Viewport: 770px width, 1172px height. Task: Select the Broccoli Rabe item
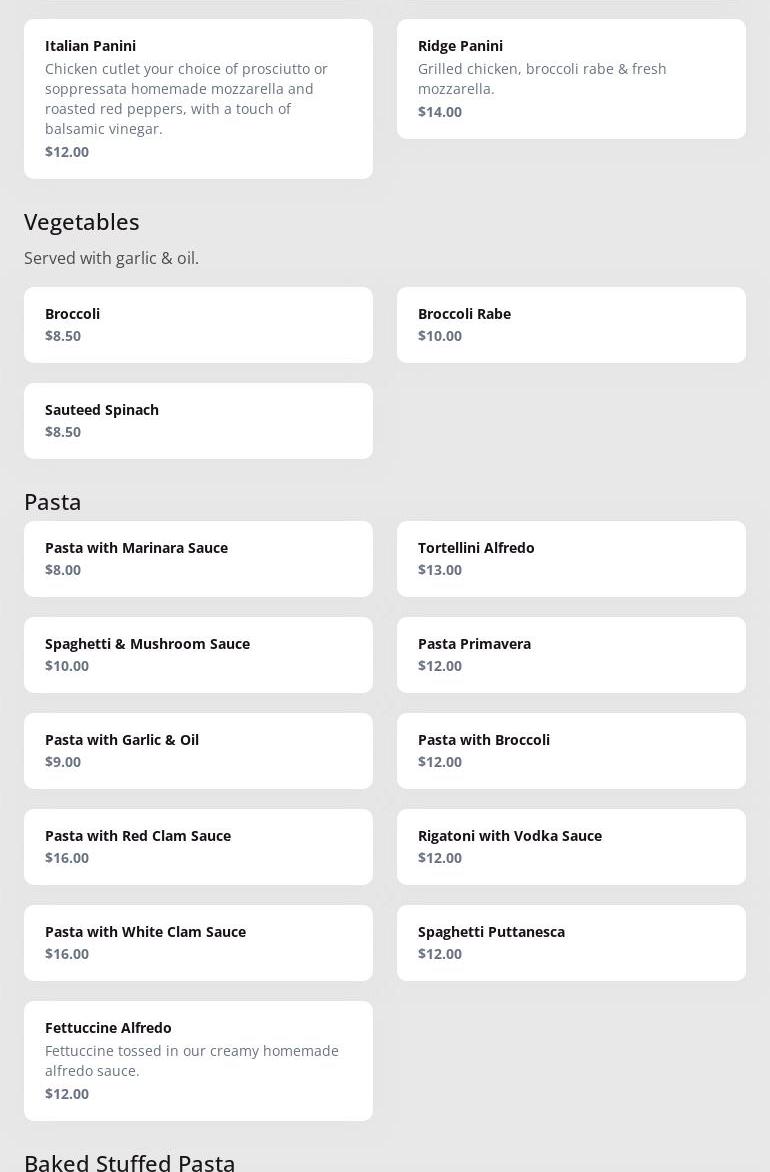pos(571,324)
